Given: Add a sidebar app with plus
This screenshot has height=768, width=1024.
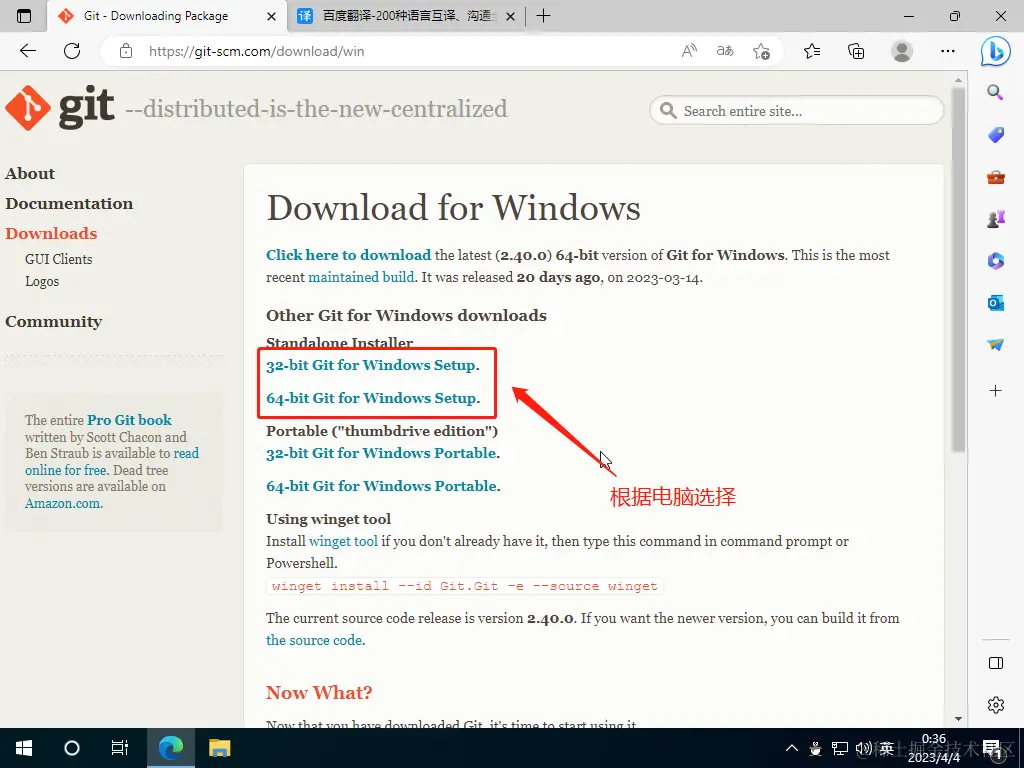Looking at the screenshot, I should (995, 391).
